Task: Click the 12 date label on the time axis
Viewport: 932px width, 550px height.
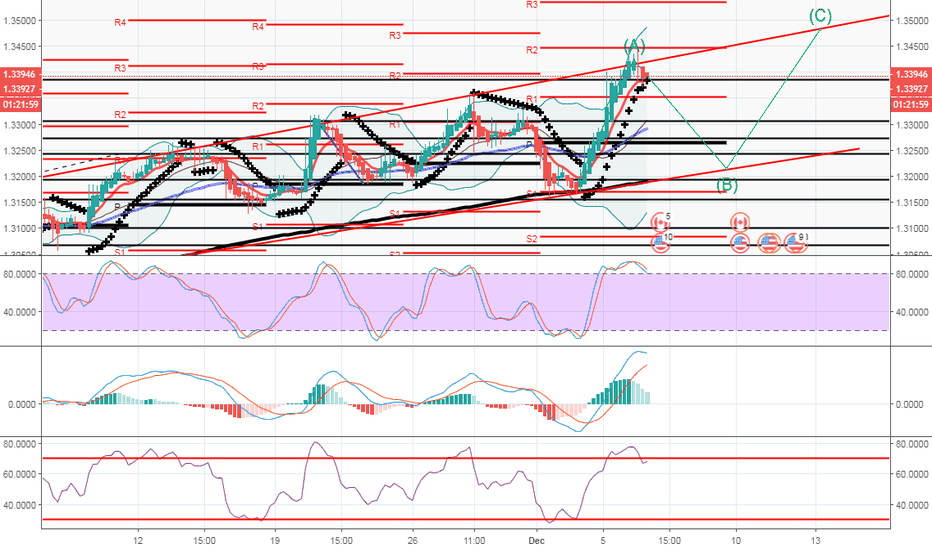Action: pyautogui.click(x=138, y=540)
